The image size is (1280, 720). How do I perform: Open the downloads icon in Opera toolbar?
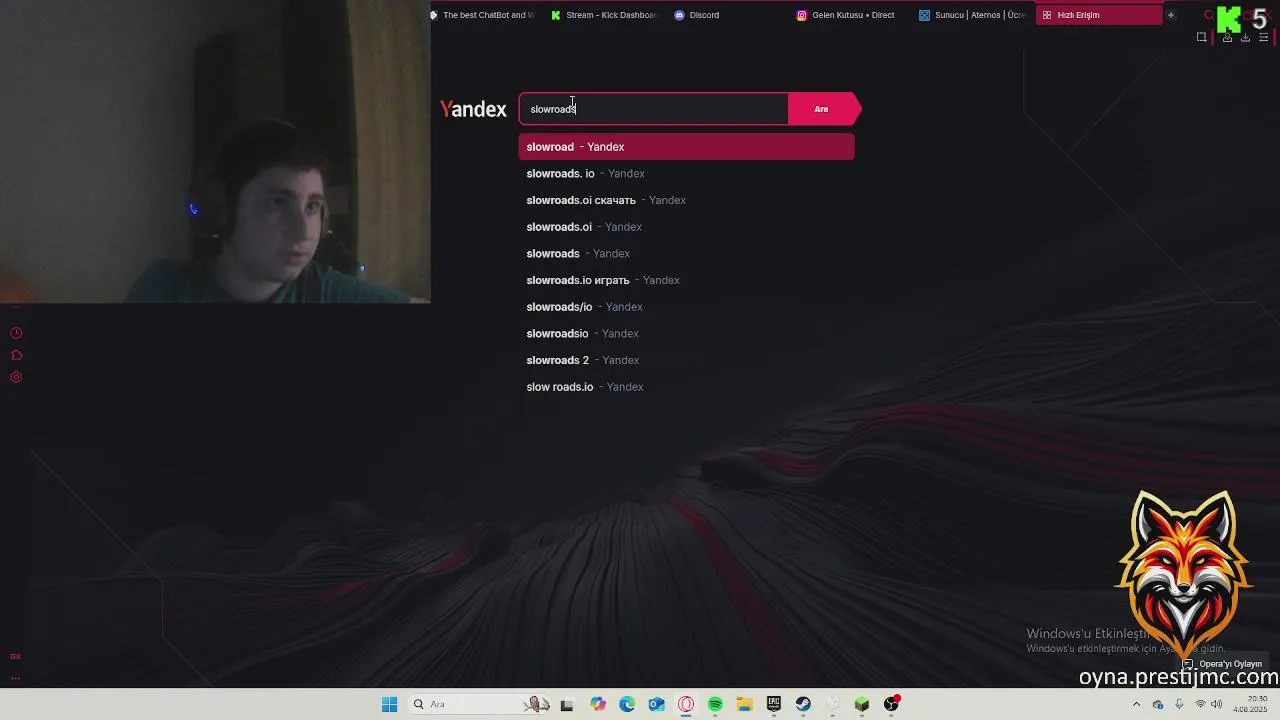(x=1245, y=37)
